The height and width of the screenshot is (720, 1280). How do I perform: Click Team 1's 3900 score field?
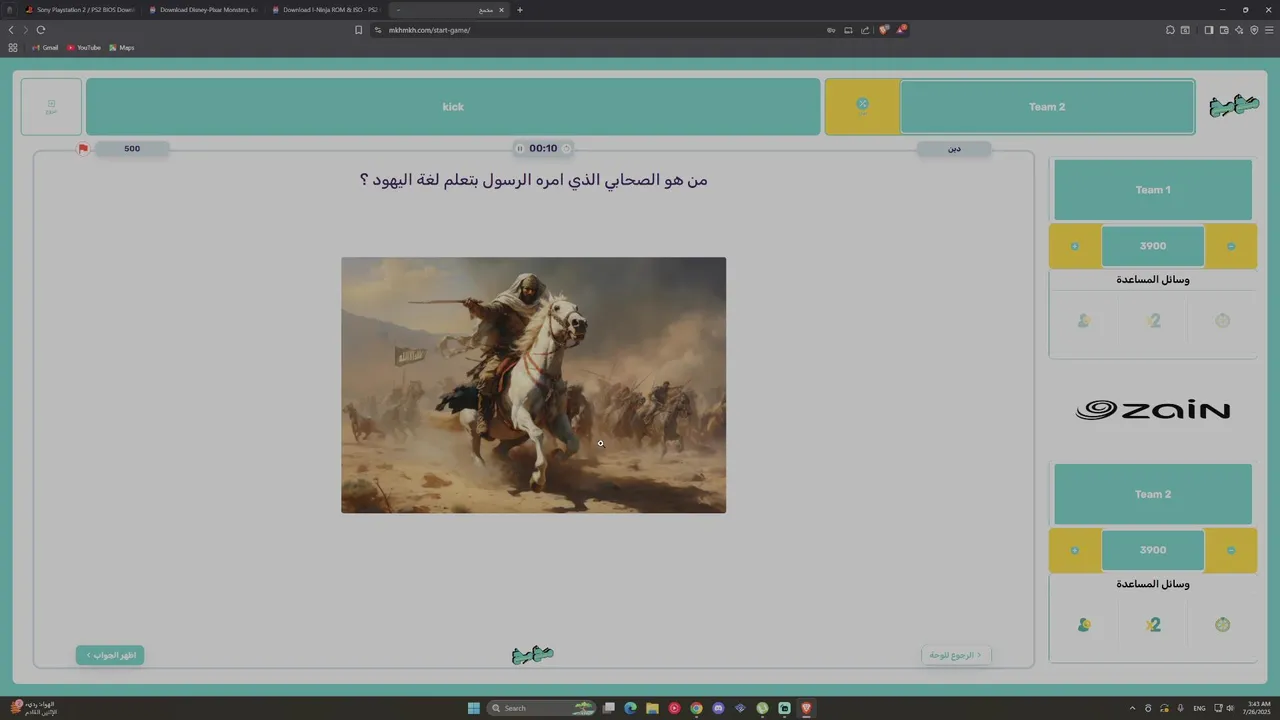tap(1153, 246)
